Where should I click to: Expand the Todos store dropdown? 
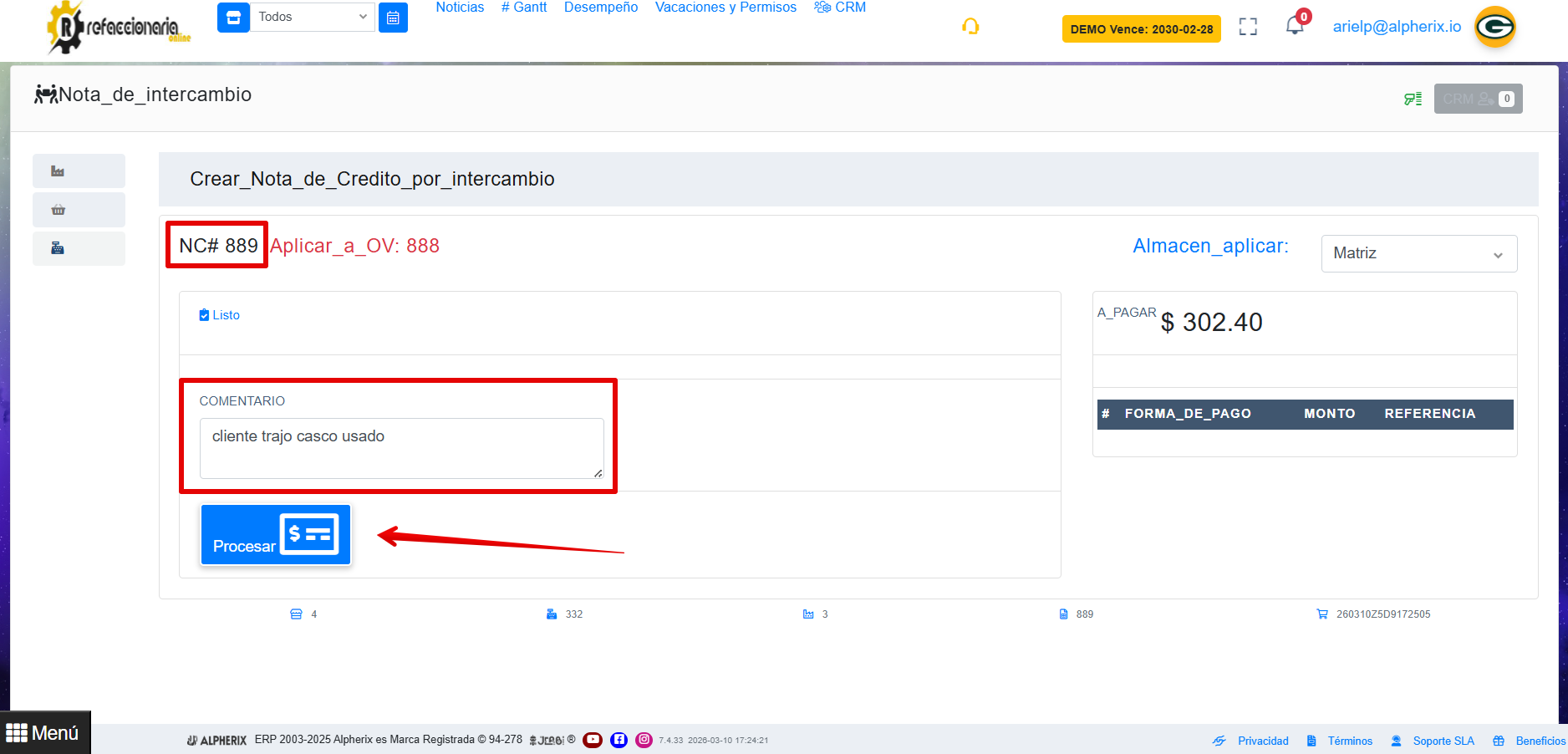313,18
